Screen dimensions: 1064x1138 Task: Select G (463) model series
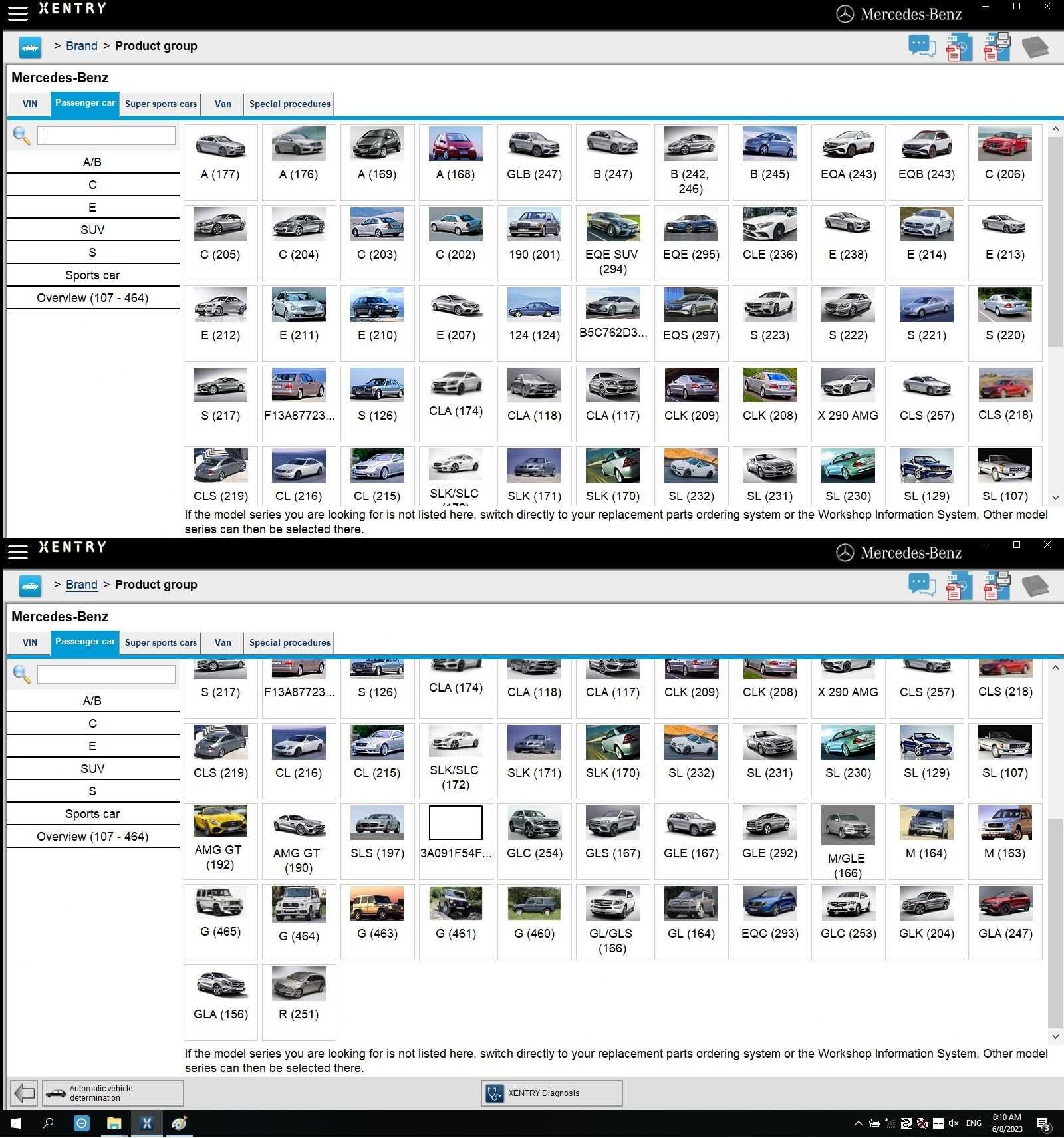[x=377, y=921]
